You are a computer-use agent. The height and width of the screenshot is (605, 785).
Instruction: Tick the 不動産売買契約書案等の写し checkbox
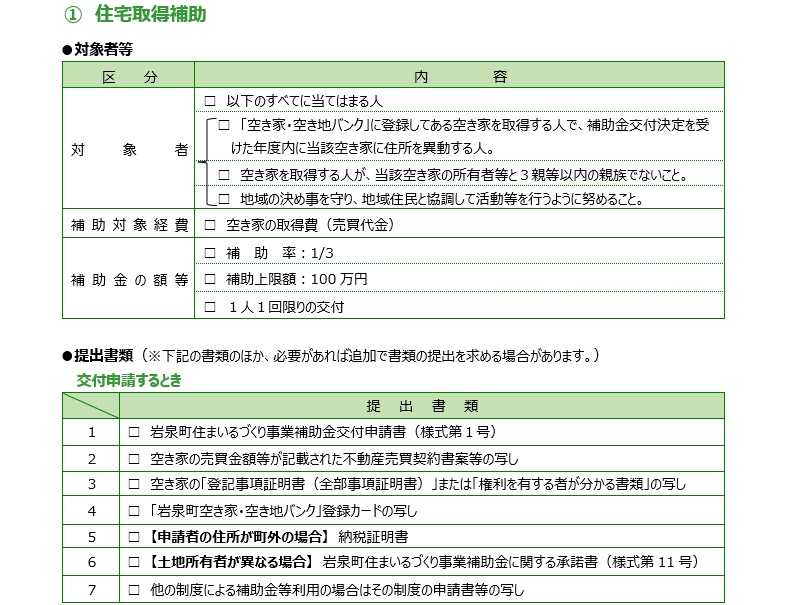[x=134, y=459]
